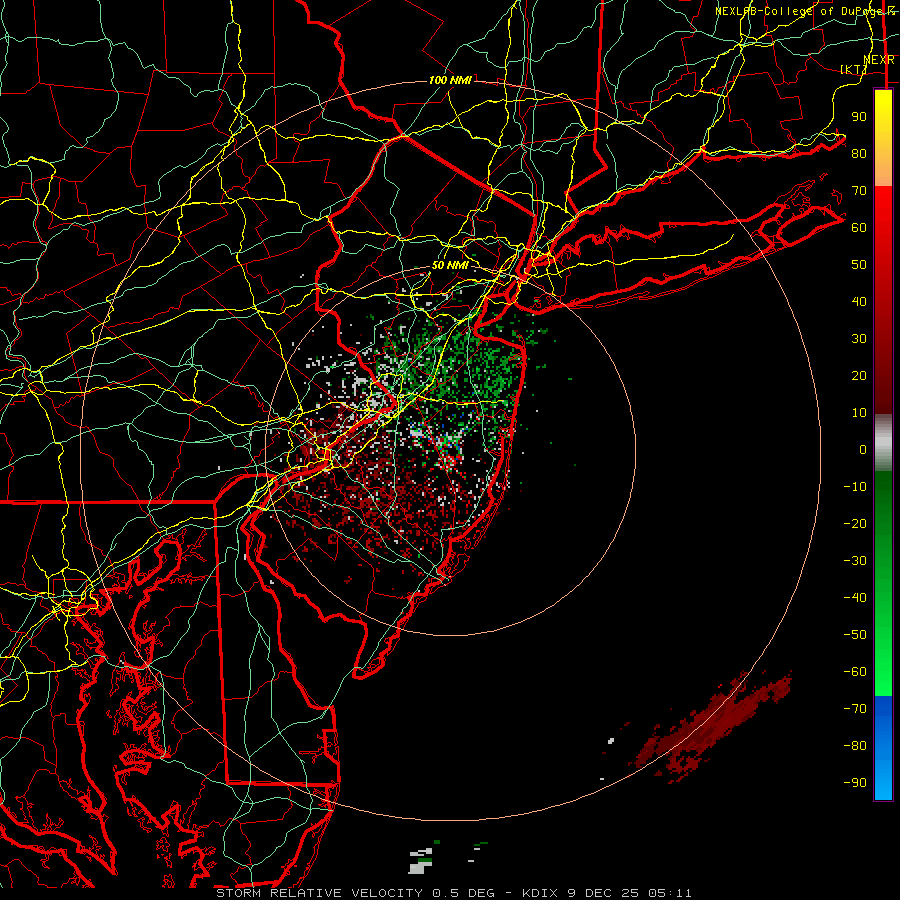Click the -30 scale label

point(855,561)
